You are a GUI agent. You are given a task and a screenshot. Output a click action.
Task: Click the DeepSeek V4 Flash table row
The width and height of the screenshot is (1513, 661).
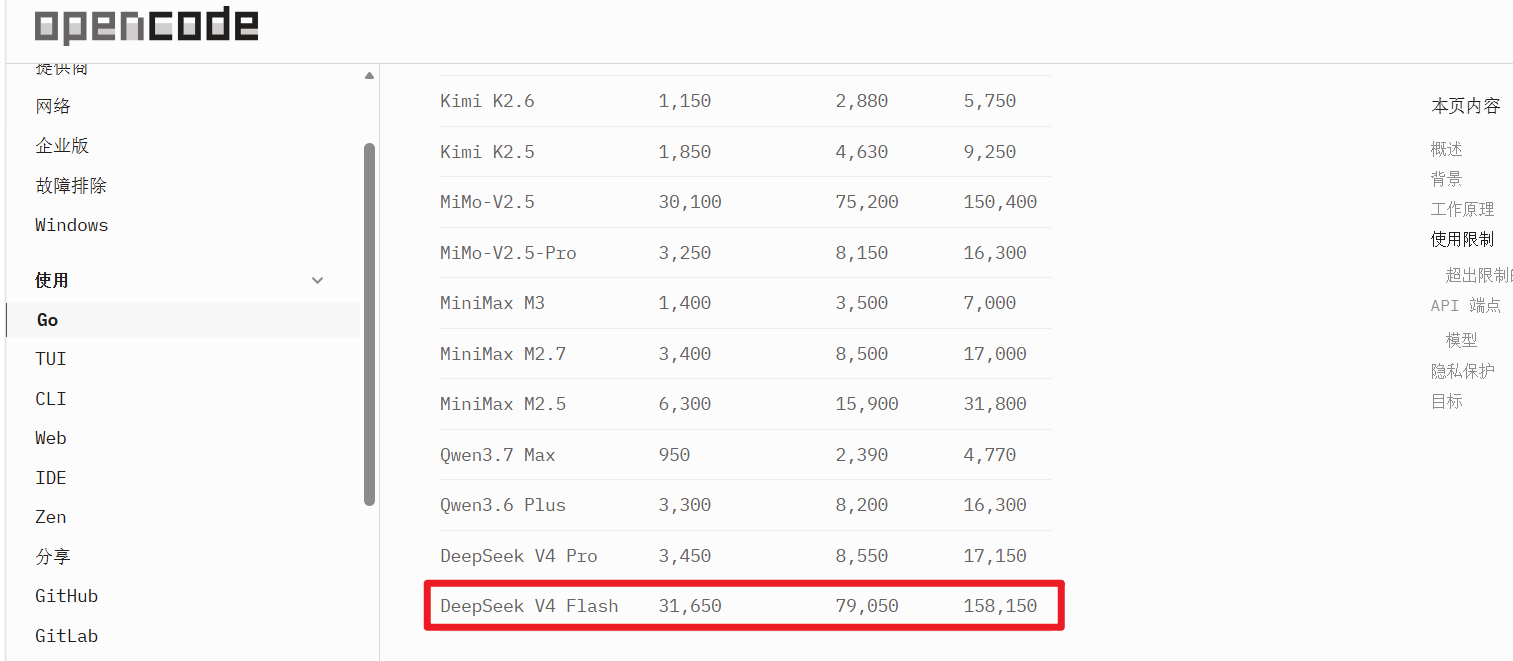tap(745, 606)
